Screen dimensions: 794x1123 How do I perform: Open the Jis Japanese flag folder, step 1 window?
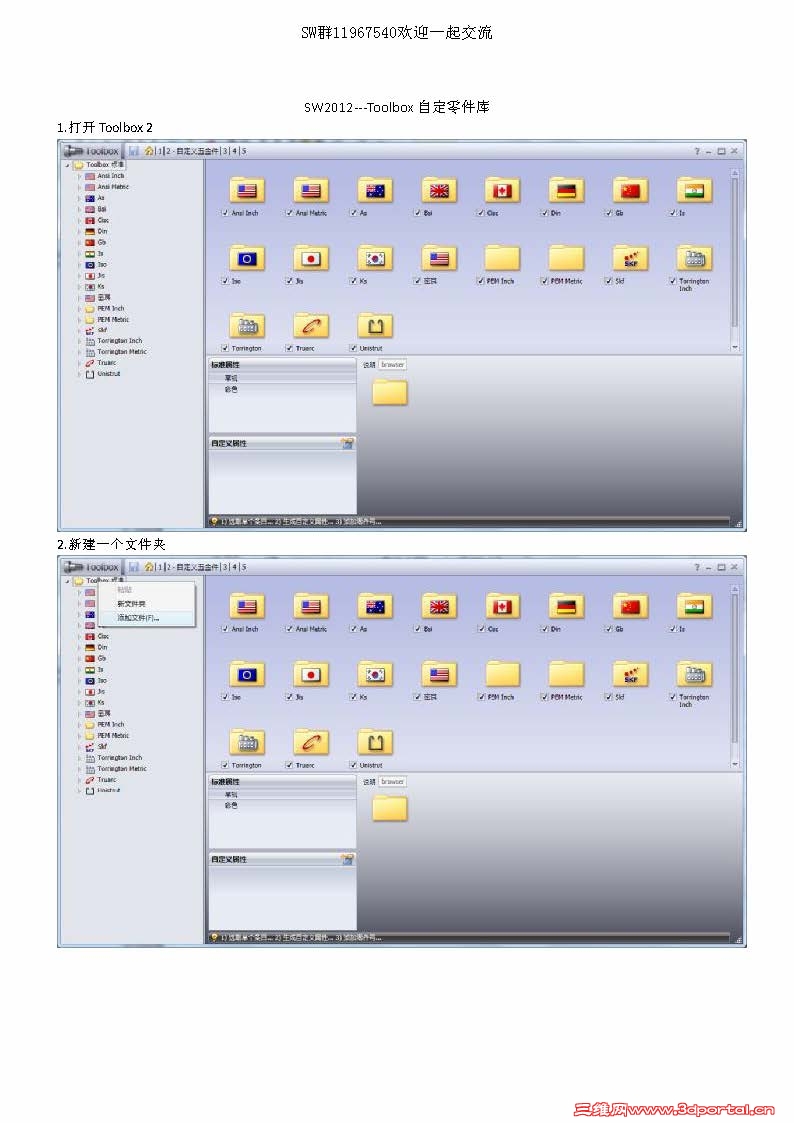pos(311,259)
